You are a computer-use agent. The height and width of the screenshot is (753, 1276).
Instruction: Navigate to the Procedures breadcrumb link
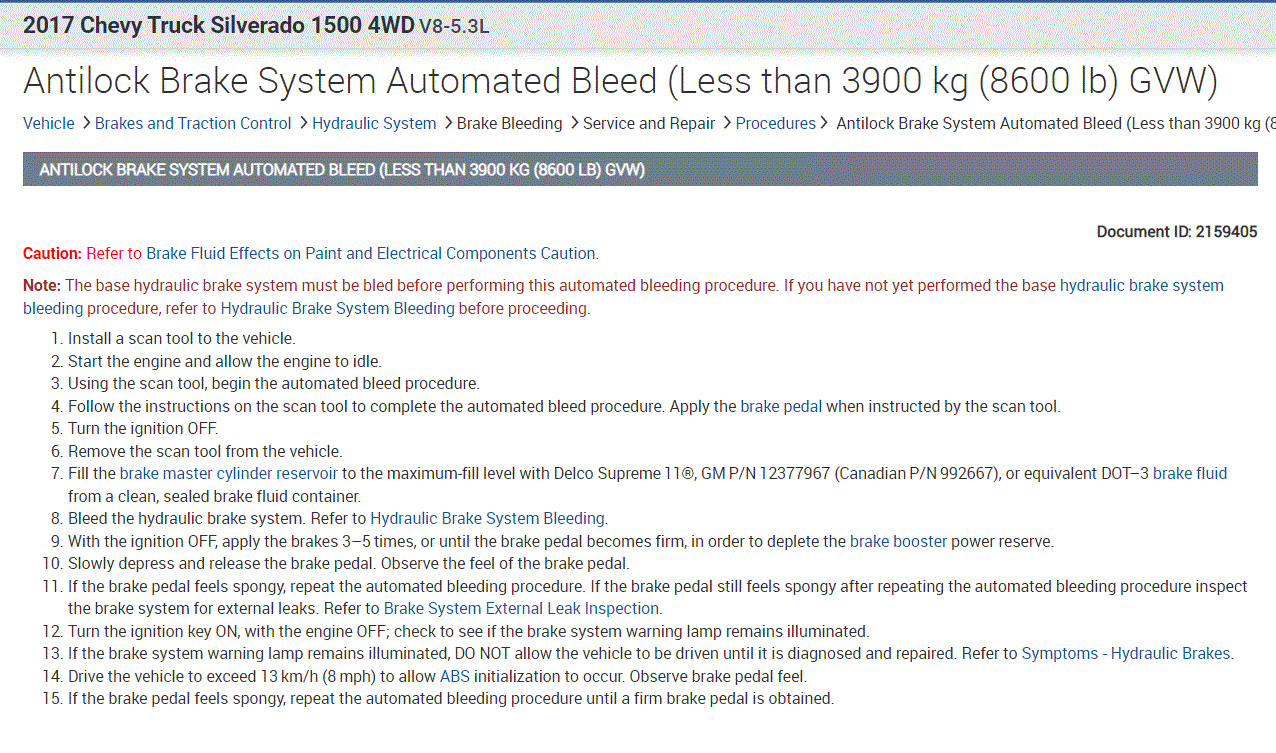coord(775,123)
